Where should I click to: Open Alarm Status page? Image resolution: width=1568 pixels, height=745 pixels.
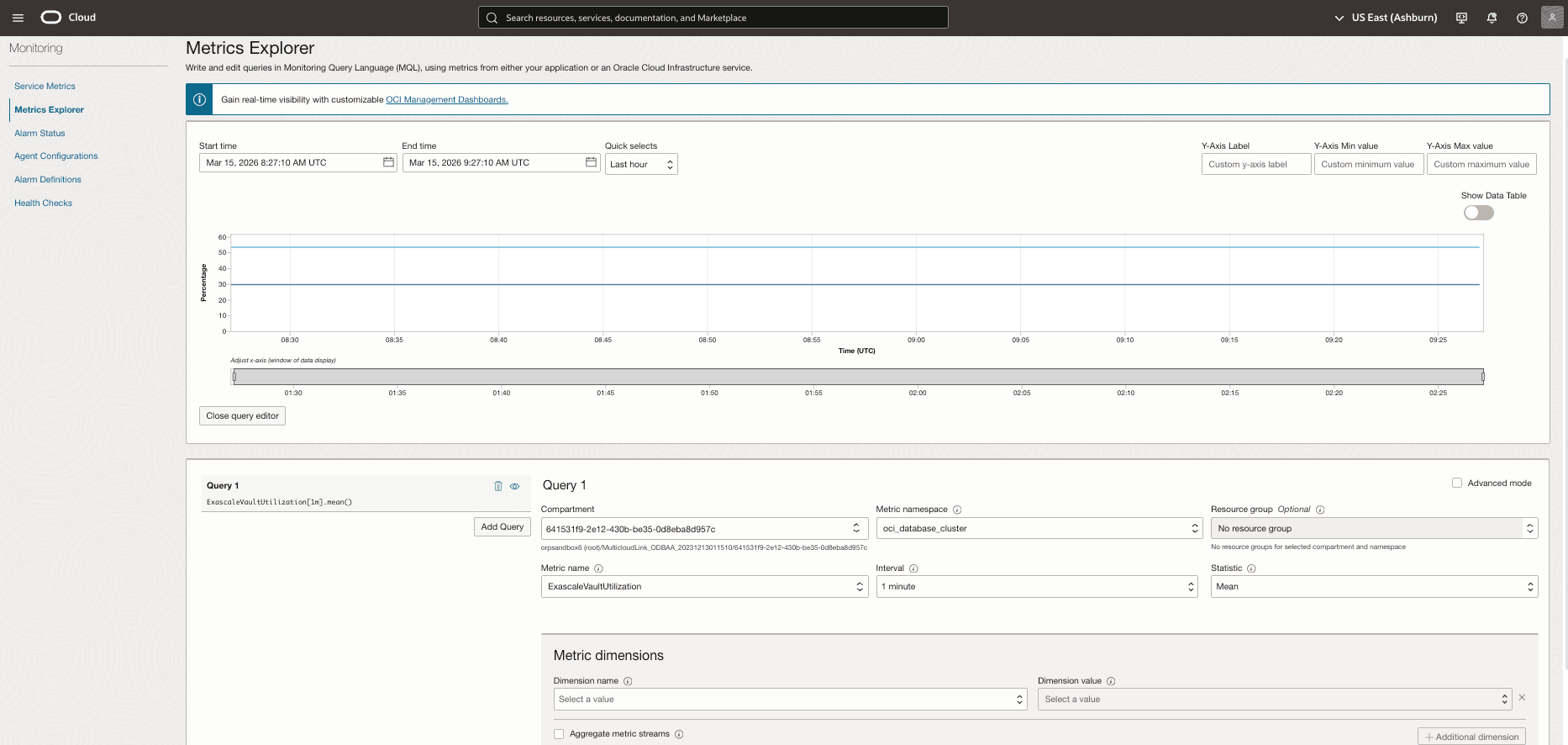point(39,133)
